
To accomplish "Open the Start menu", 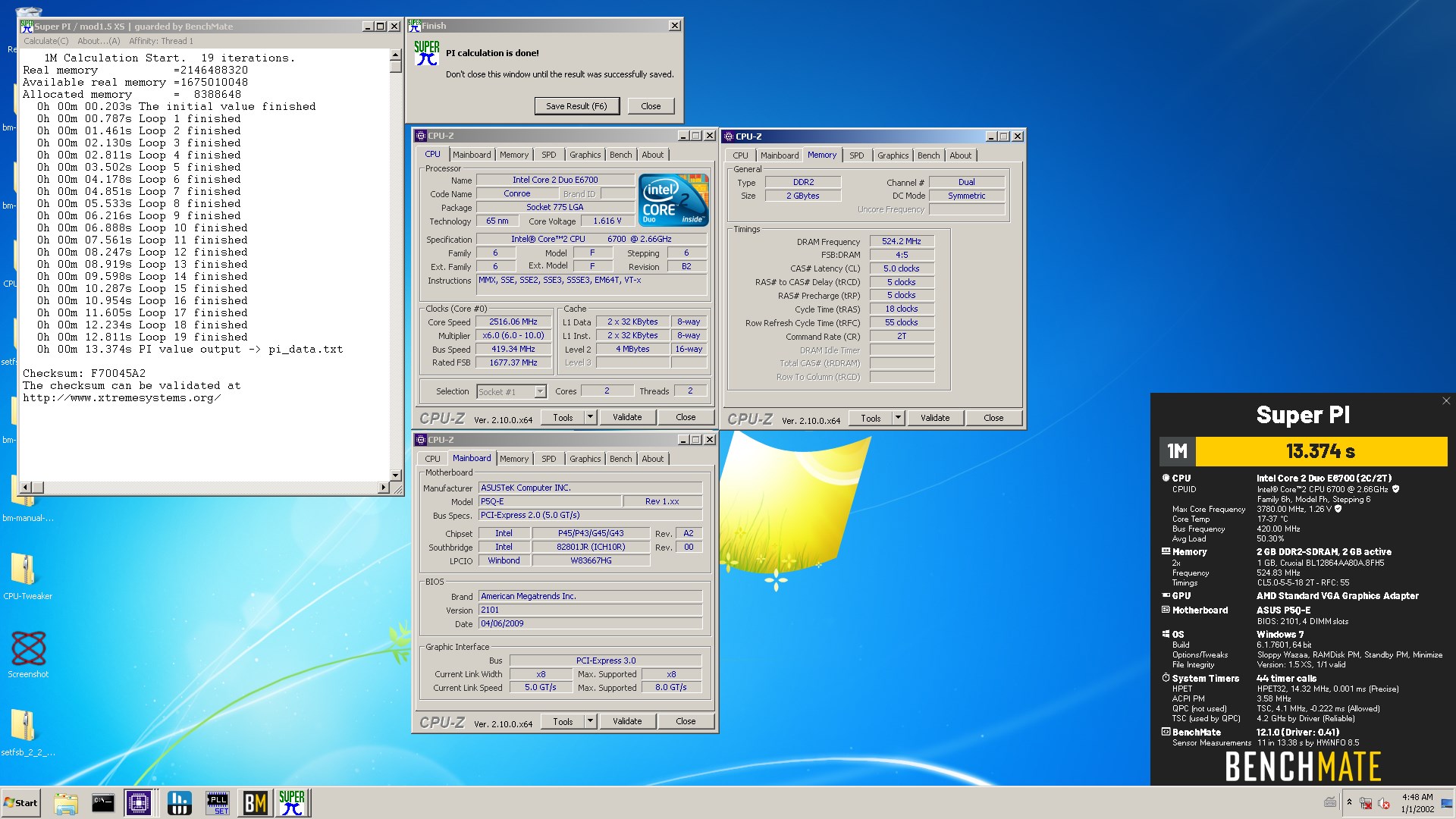I will 21,803.
